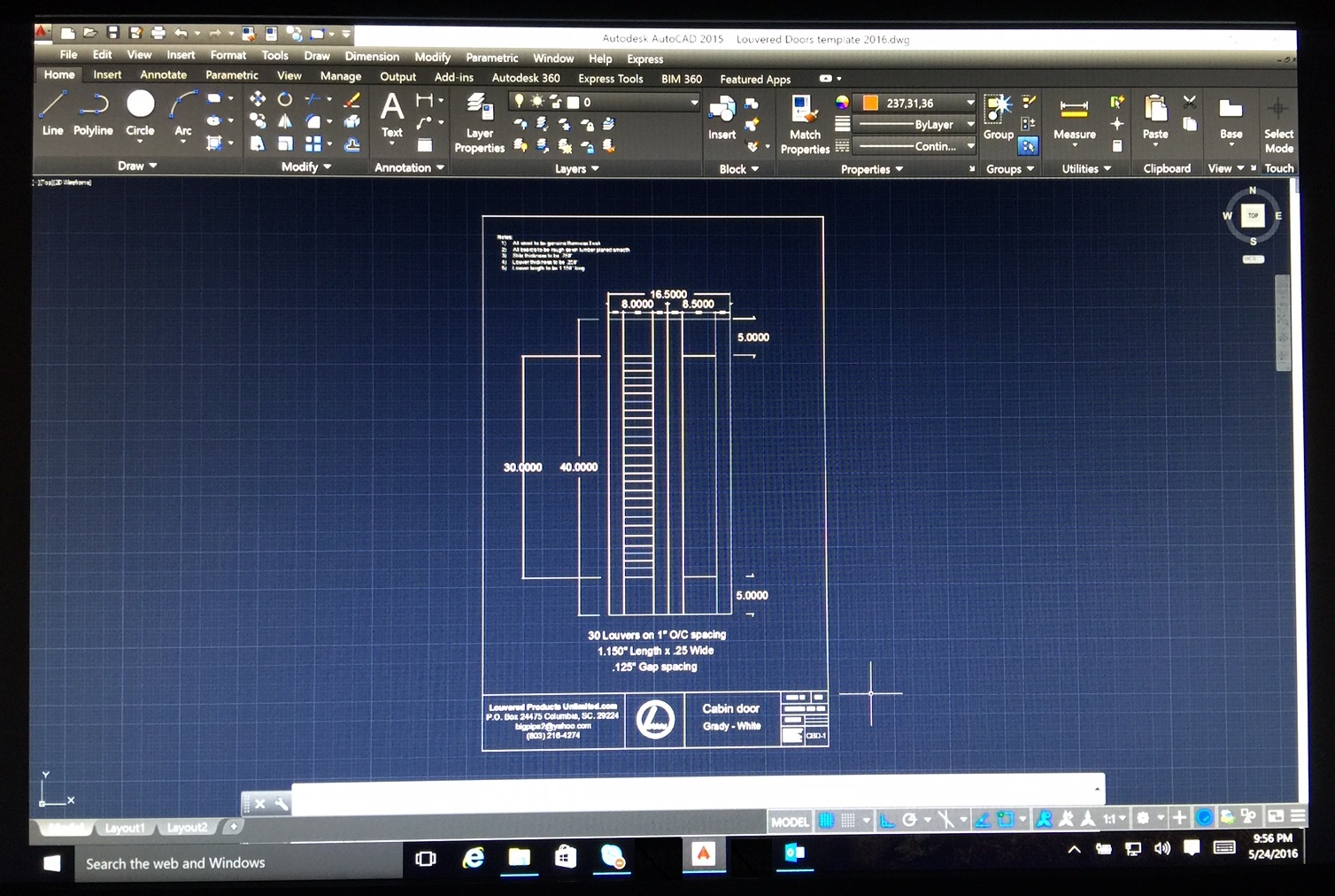This screenshot has width=1335, height=896.
Task: Click the TOP face of ViewCube
Action: (1253, 215)
